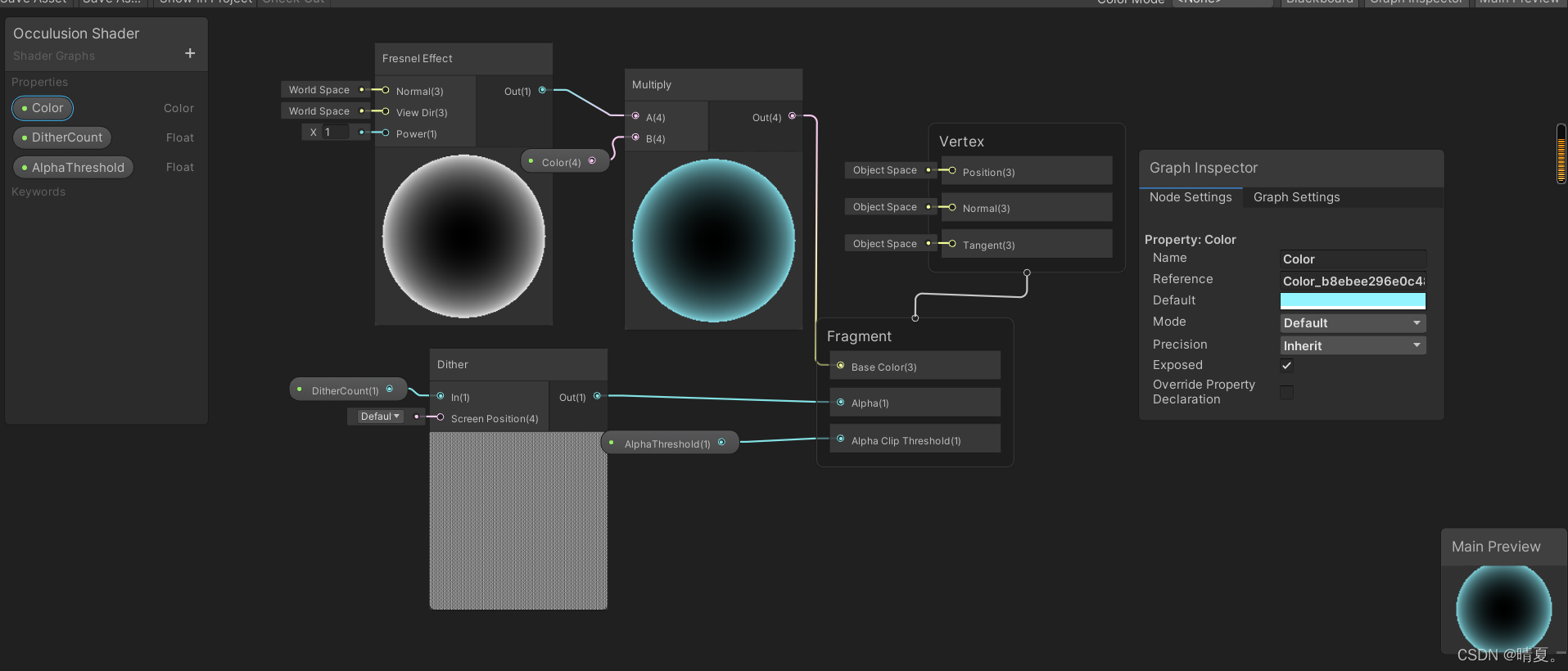Click the Main Preview sphere
This screenshot has height=671, width=1568.
point(1503,610)
